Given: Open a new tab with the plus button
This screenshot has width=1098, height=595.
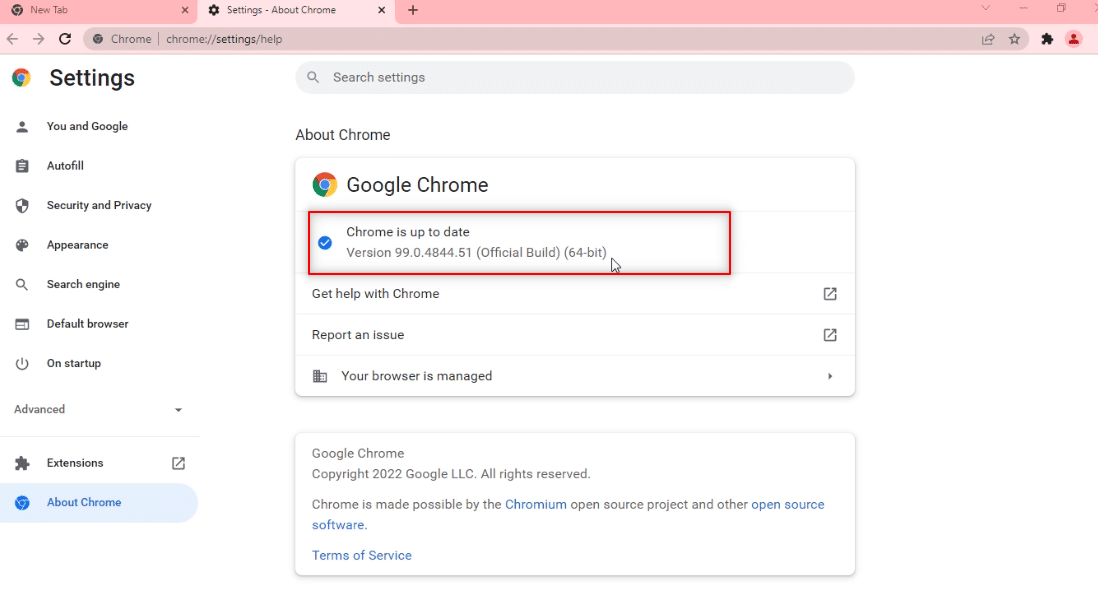Looking at the screenshot, I should 413,10.
